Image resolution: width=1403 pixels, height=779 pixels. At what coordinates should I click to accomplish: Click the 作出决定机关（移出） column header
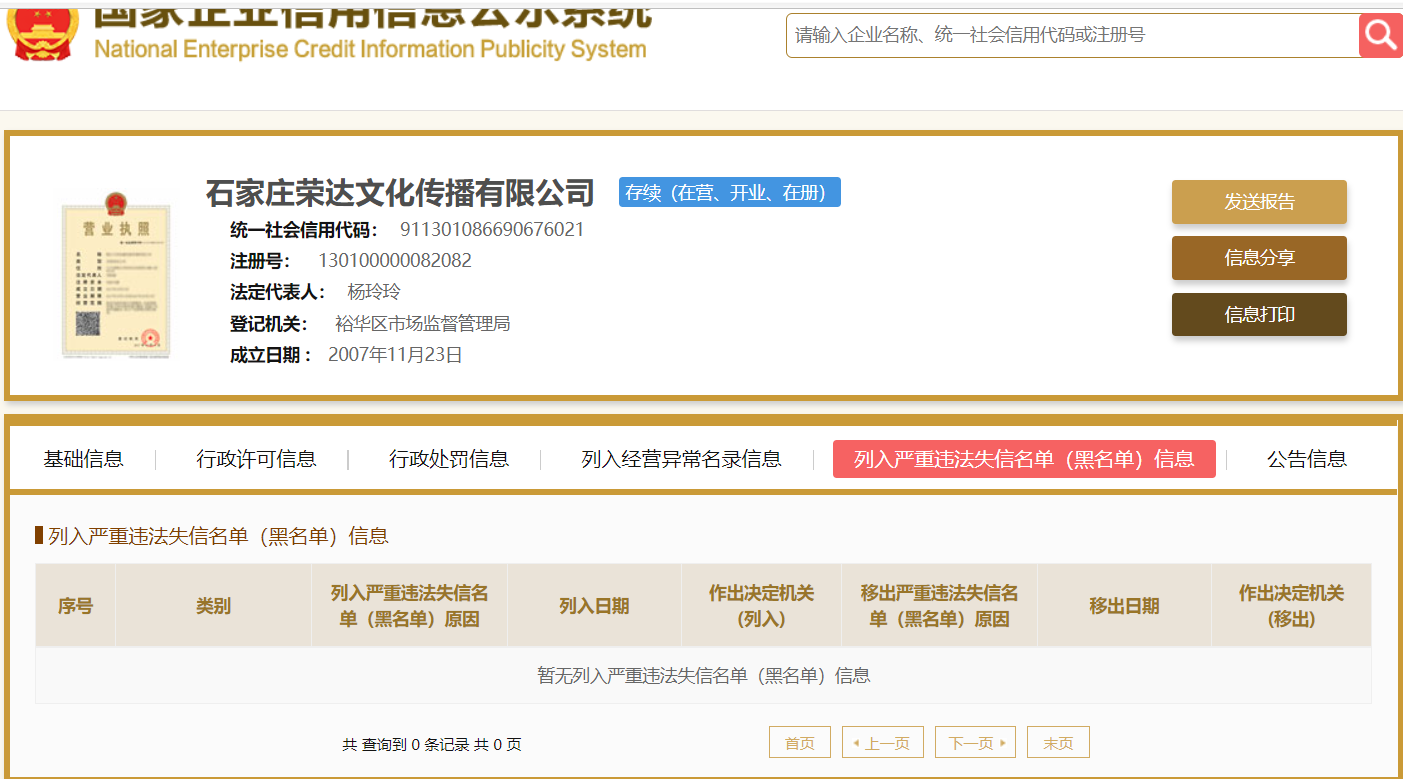coord(1291,606)
